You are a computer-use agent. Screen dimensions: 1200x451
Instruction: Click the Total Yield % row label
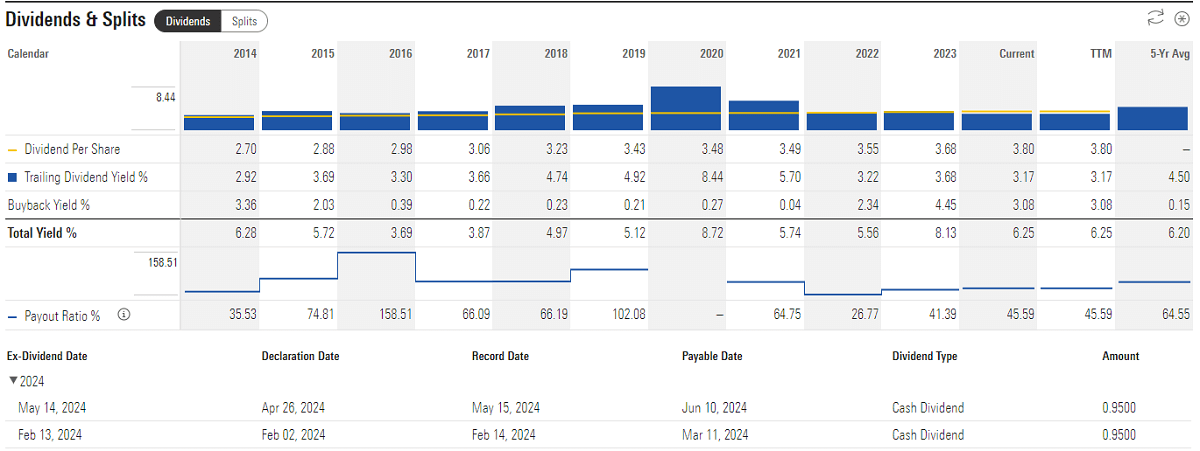pos(42,233)
